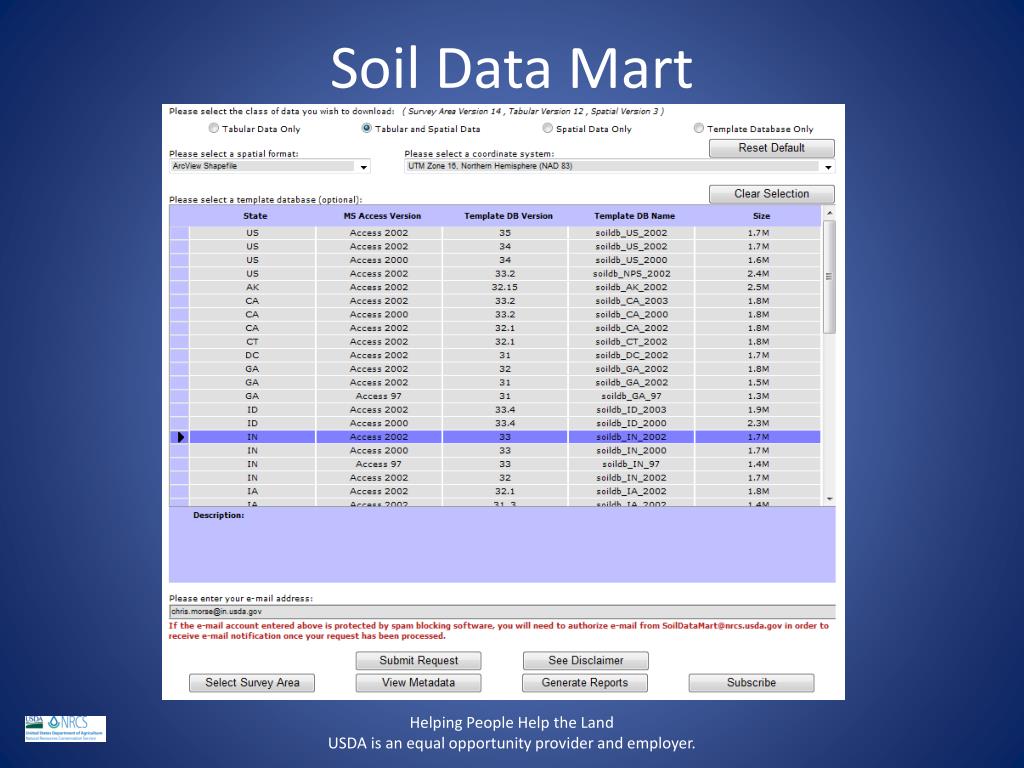The image size is (1024, 768).
Task: Click the Template DB Version column header
Action: pos(508,216)
